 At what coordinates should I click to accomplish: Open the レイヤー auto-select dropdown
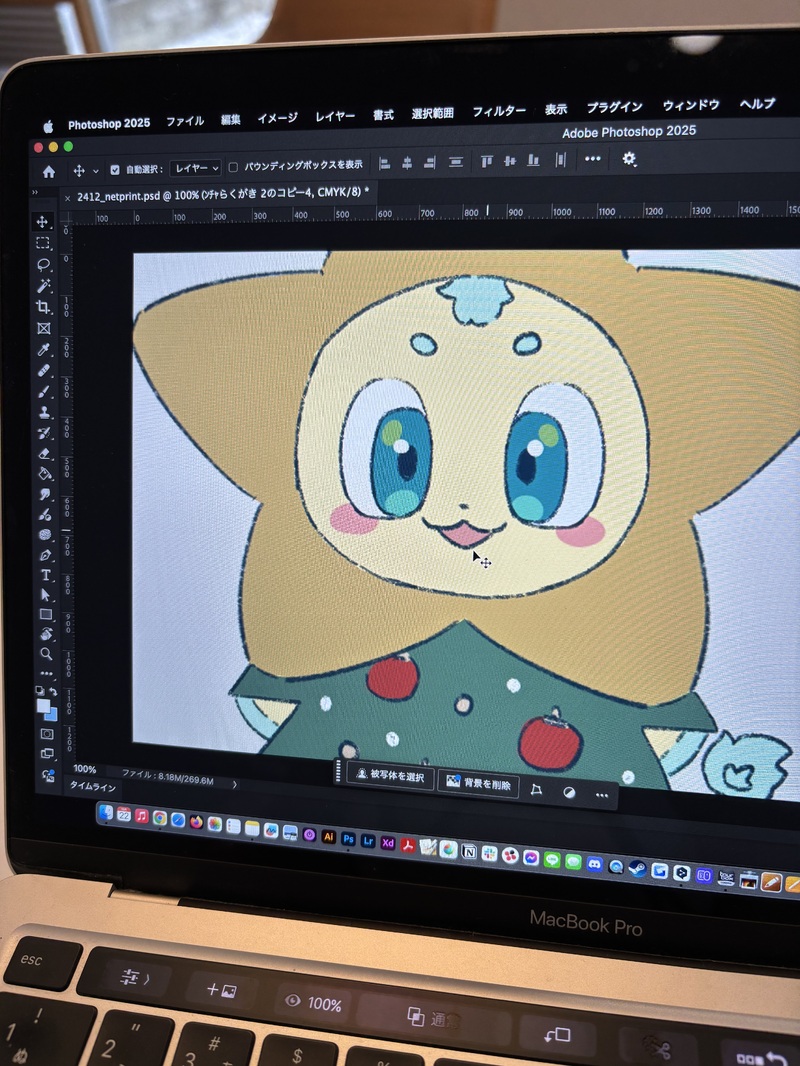[196, 168]
